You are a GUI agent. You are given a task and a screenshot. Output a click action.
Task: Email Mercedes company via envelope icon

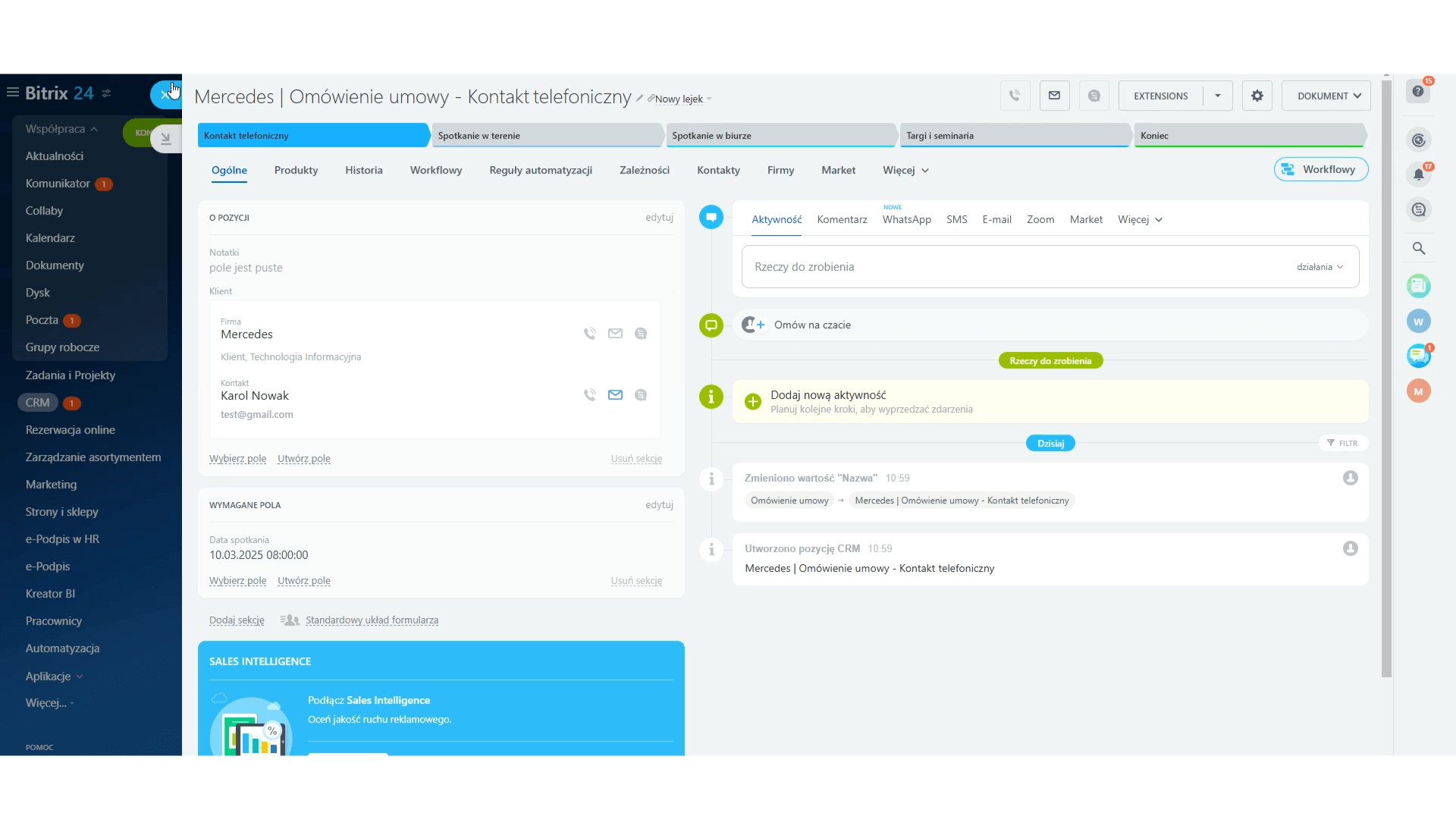[x=615, y=334]
